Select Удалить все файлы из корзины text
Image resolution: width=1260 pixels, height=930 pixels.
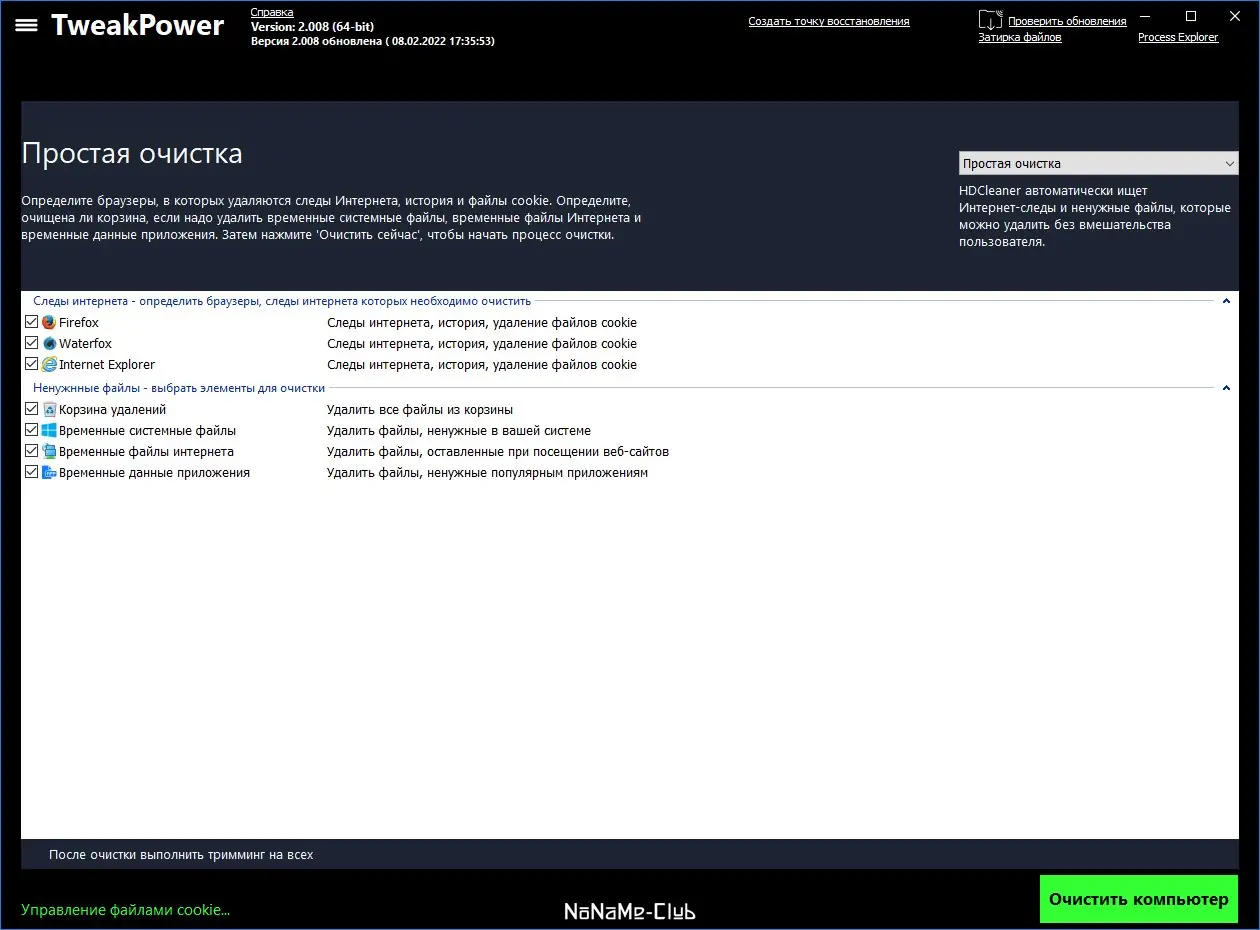[420, 409]
